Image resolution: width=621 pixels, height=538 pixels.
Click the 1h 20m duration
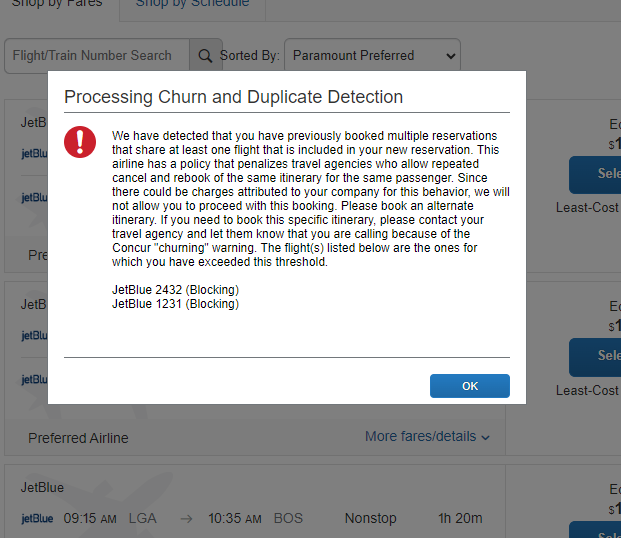click(x=460, y=518)
